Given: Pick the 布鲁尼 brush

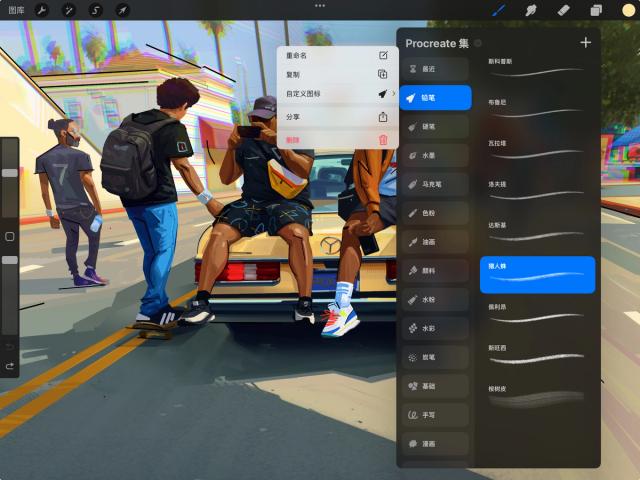Looking at the screenshot, I should (537, 111).
